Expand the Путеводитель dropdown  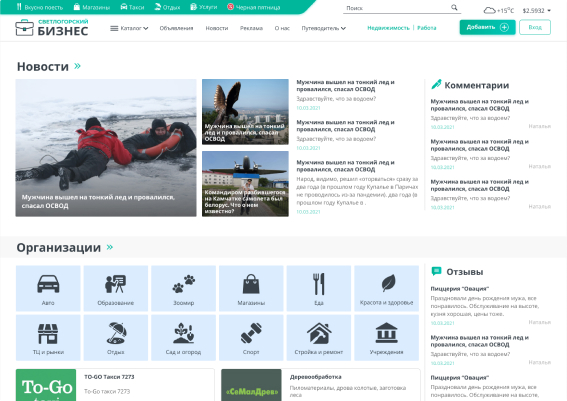point(324,28)
